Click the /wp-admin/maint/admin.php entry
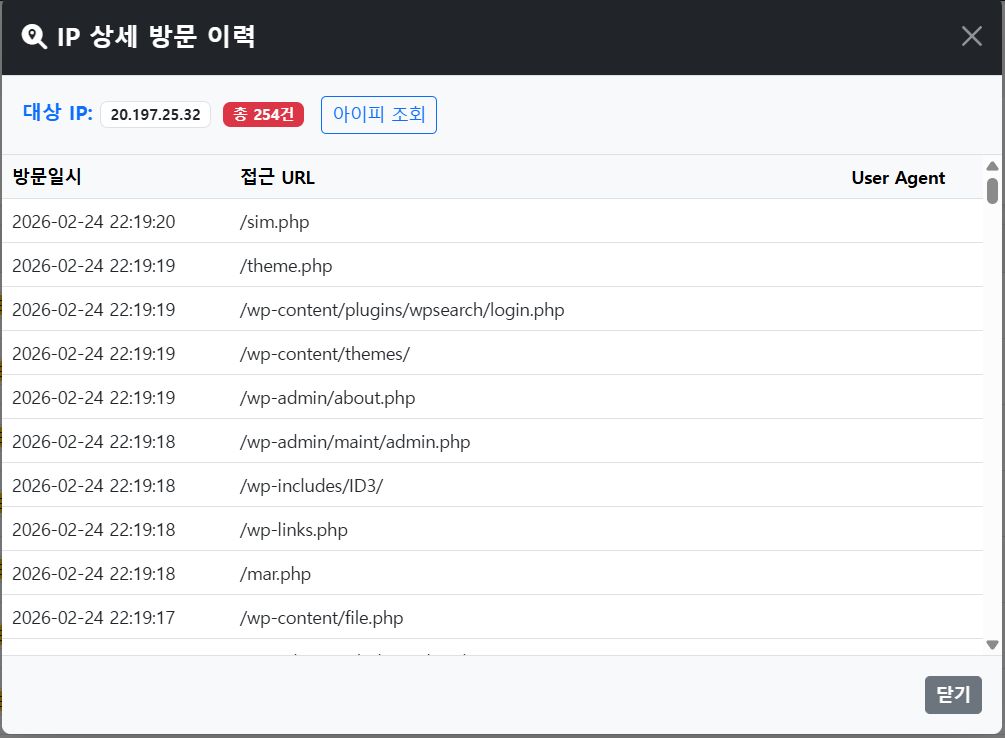The width and height of the screenshot is (1005, 738). (x=355, y=442)
